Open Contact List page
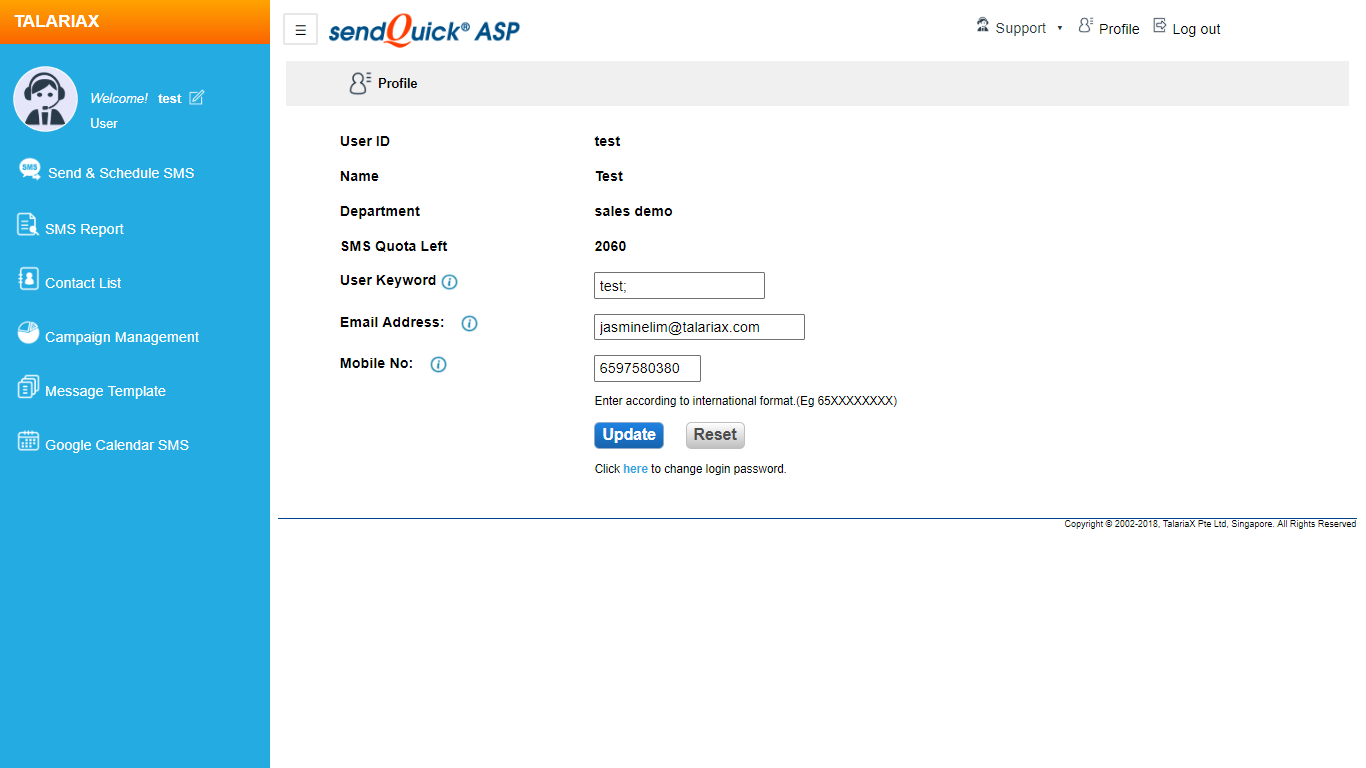Screen dimensions: 1366x768 point(83,283)
